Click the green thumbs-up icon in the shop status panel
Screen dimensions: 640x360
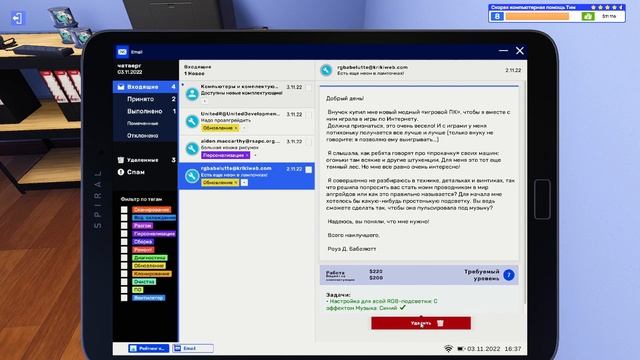coord(588,16)
